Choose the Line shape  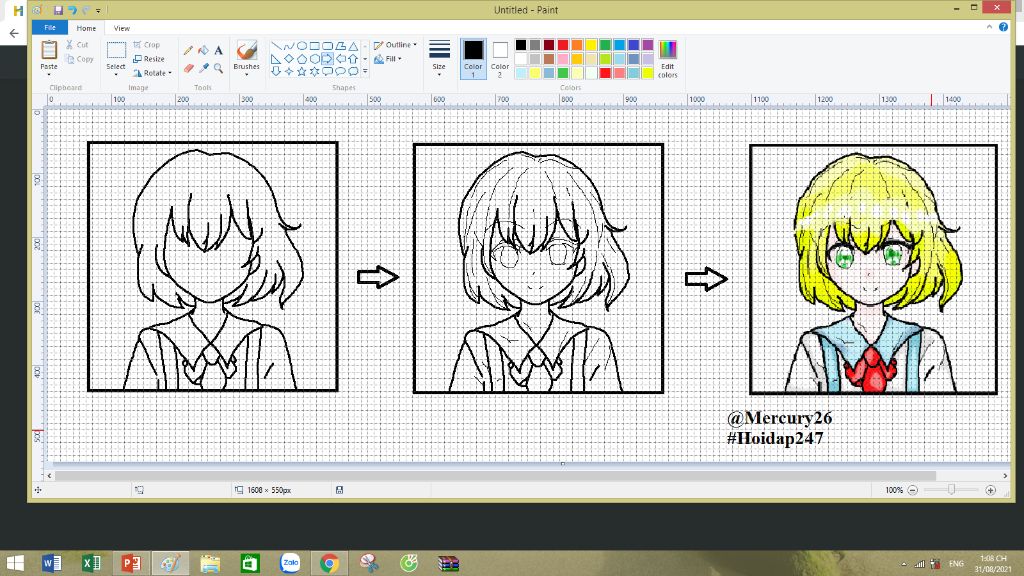[276, 46]
